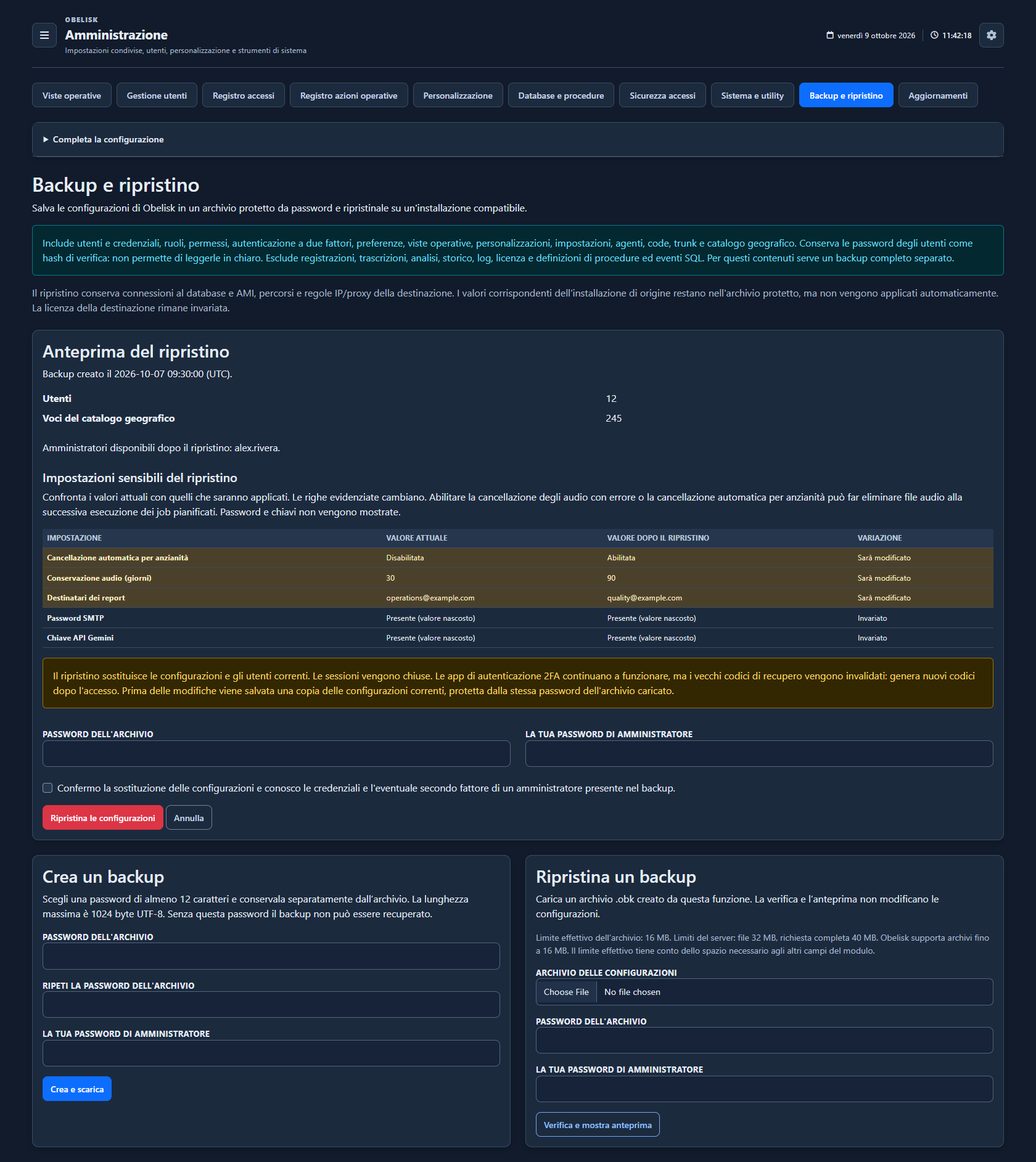Select the Registro azioni operative tab
Viewport: 1036px width, 1162px height.
click(349, 95)
